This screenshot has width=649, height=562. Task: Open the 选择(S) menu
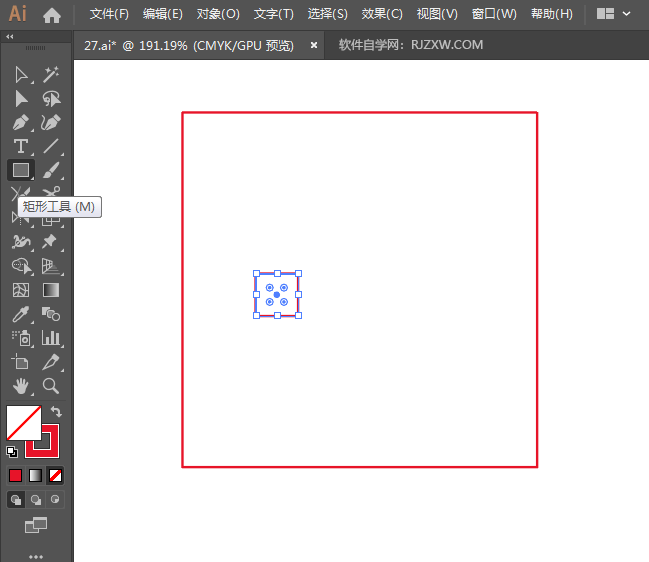pyautogui.click(x=327, y=14)
